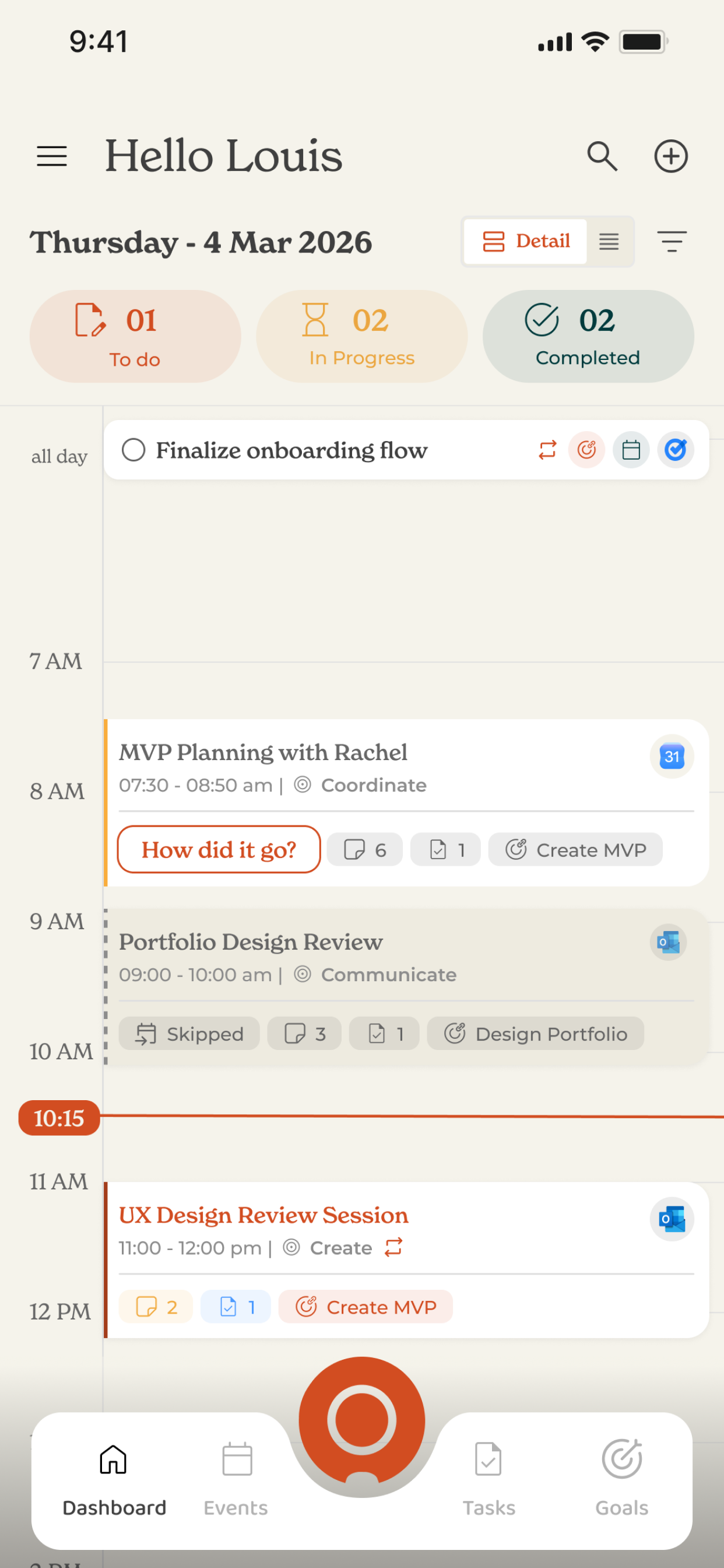Screen dimensions: 724x1568
Task: Go to the Dashboard tab
Action: (x=114, y=1480)
